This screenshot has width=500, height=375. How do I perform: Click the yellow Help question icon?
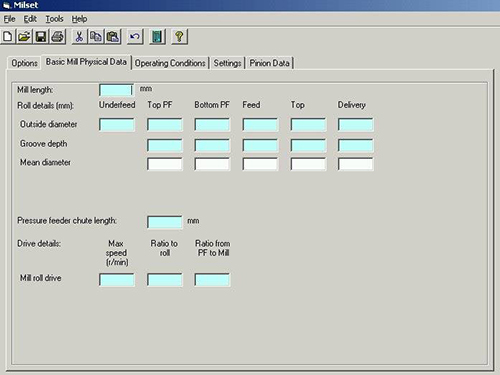[179, 36]
